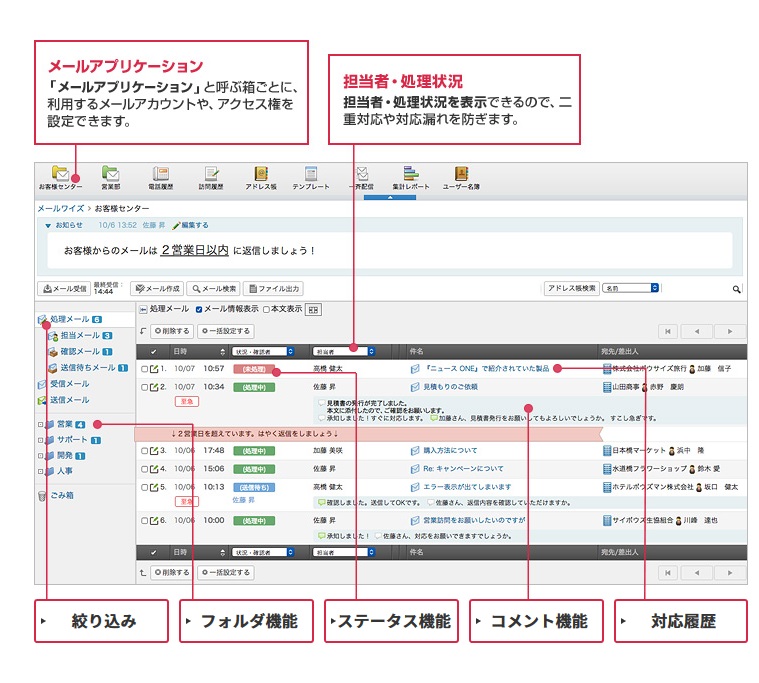The height and width of the screenshot is (683, 759).
Task: Expand the 開発 folder in the sidebar
Action: [41, 455]
